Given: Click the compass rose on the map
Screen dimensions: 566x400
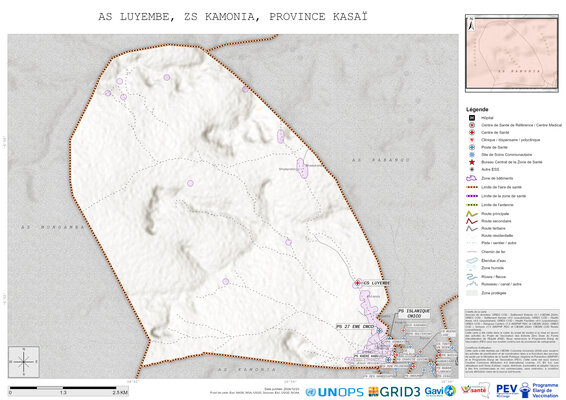Looking at the screenshot, I should pyautogui.click(x=24, y=362).
